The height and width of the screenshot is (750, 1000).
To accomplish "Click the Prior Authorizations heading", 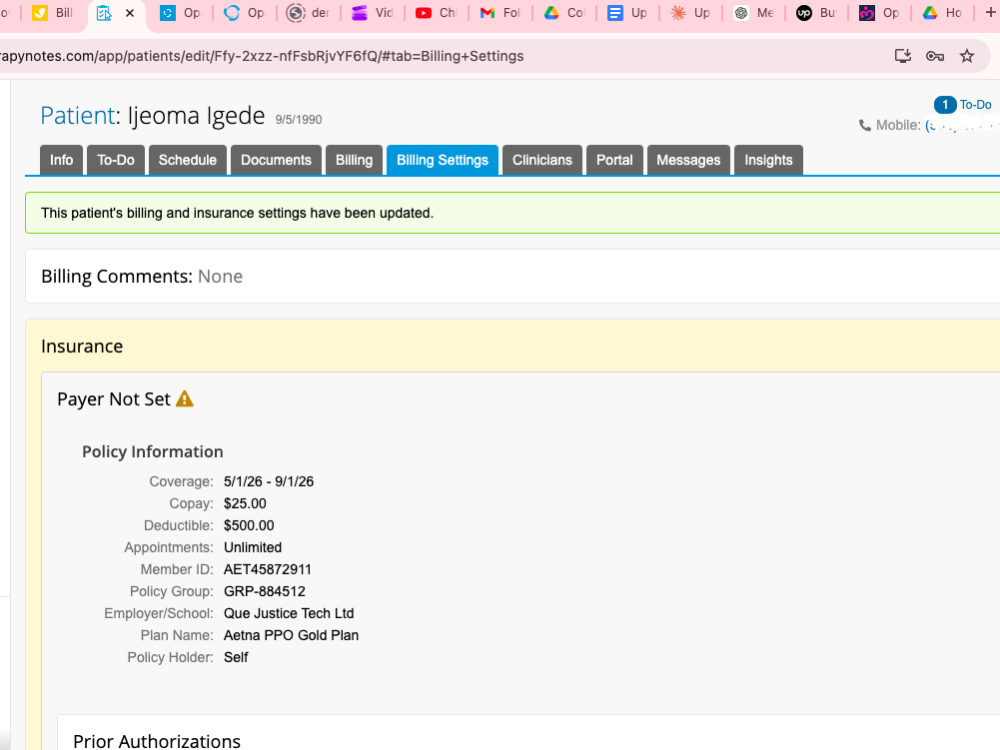I will [x=157, y=741].
